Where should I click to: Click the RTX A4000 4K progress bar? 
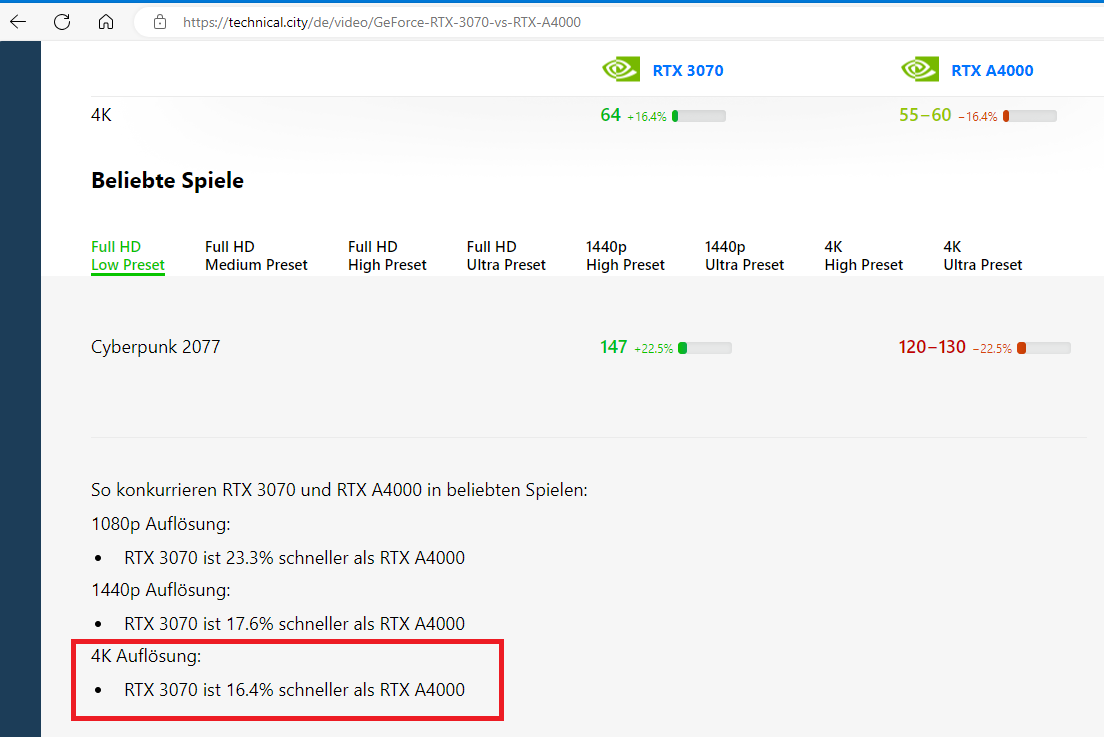click(x=1030, y=116)
